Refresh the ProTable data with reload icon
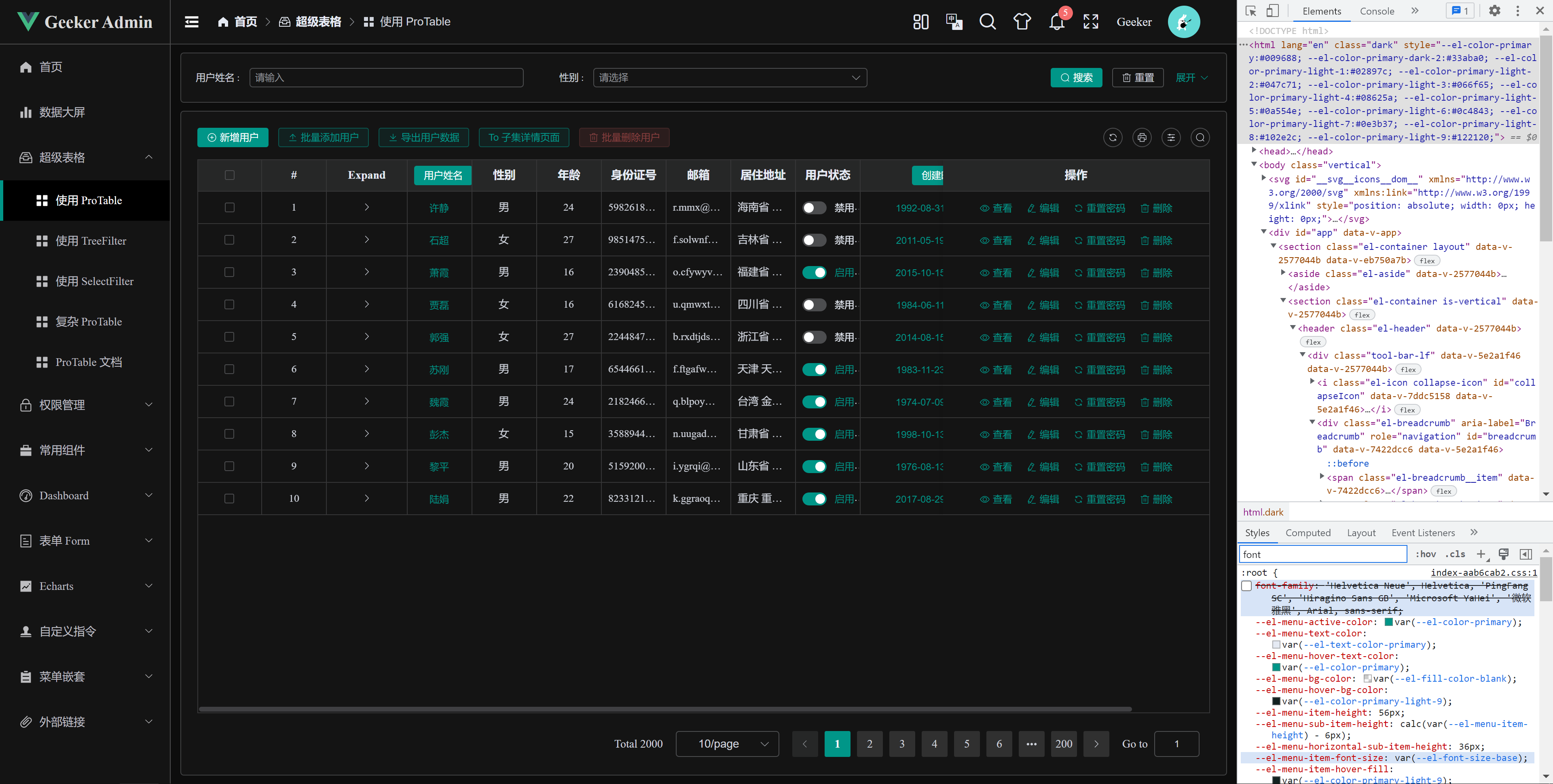1553x784 pixels. 1112,137
